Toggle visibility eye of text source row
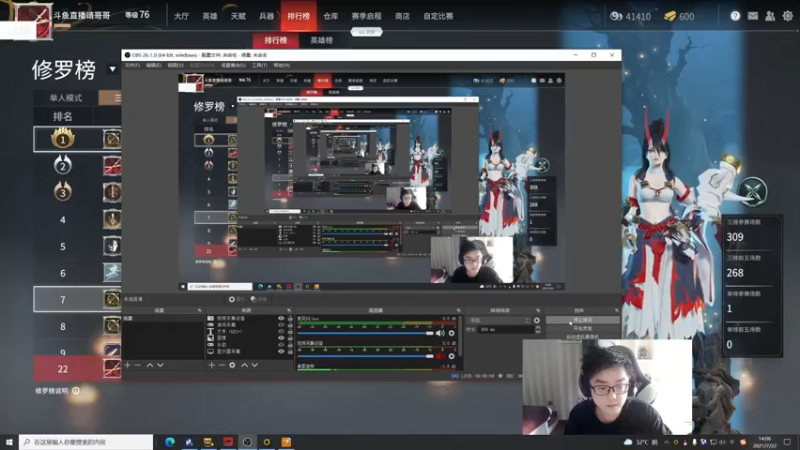Viewport: 800px width, 450px height. tap(281, 332)
